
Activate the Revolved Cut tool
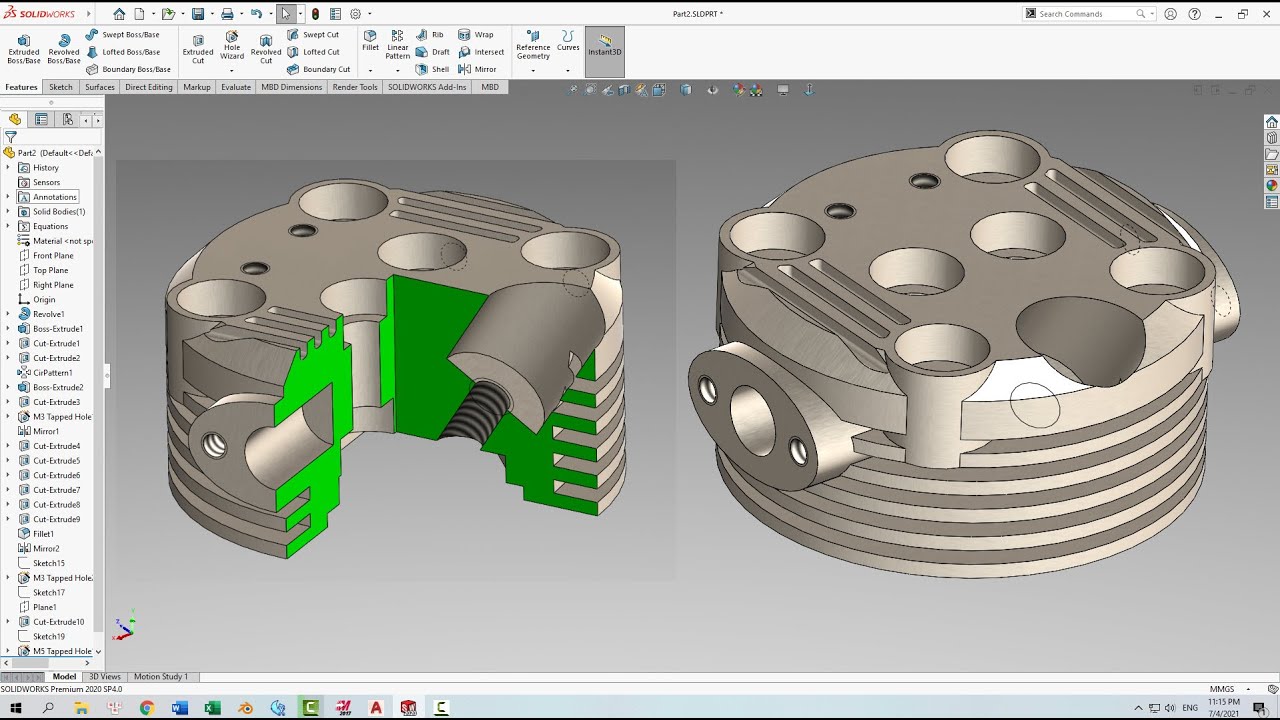(266, 47)
